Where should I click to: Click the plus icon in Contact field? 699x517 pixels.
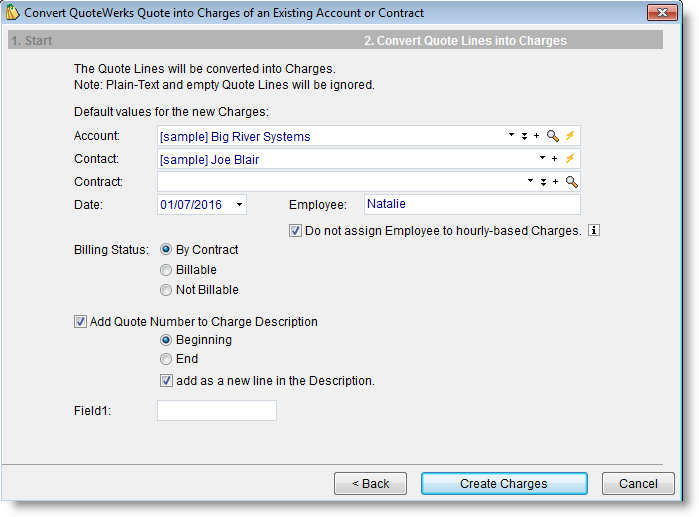click(x=554, y=159)
